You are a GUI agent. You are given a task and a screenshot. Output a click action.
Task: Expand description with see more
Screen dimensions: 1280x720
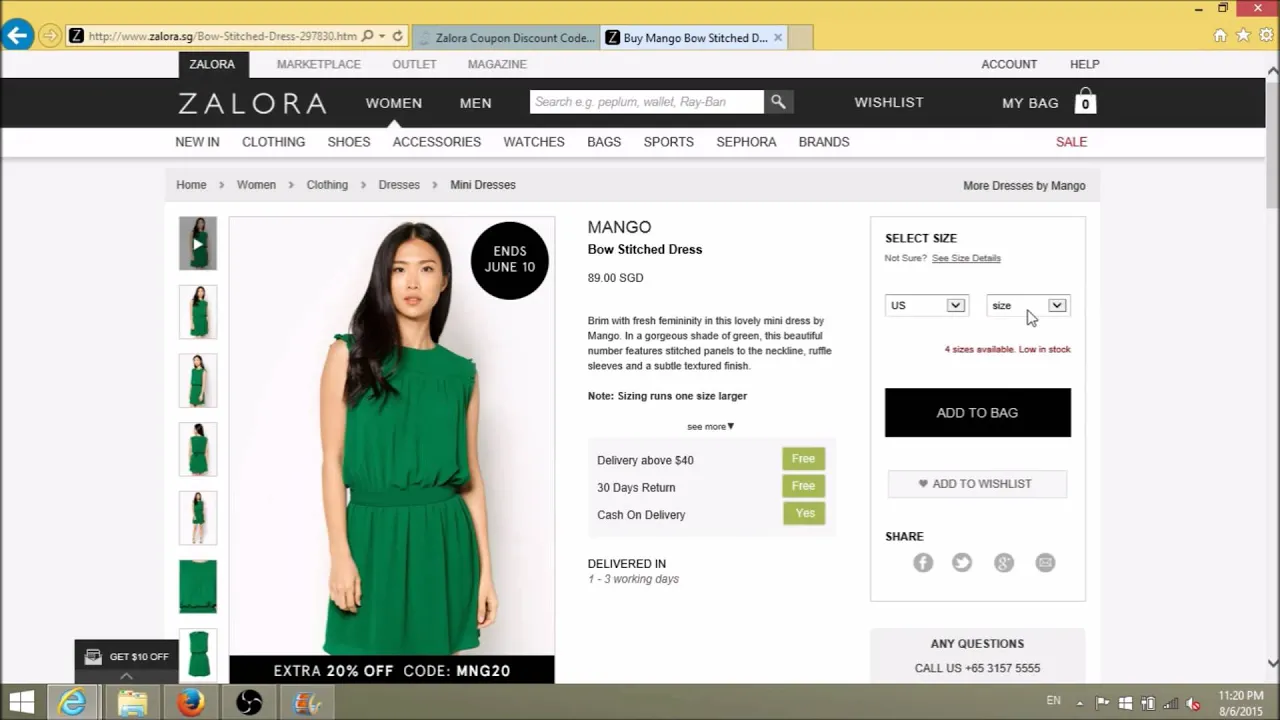(710, 426)
